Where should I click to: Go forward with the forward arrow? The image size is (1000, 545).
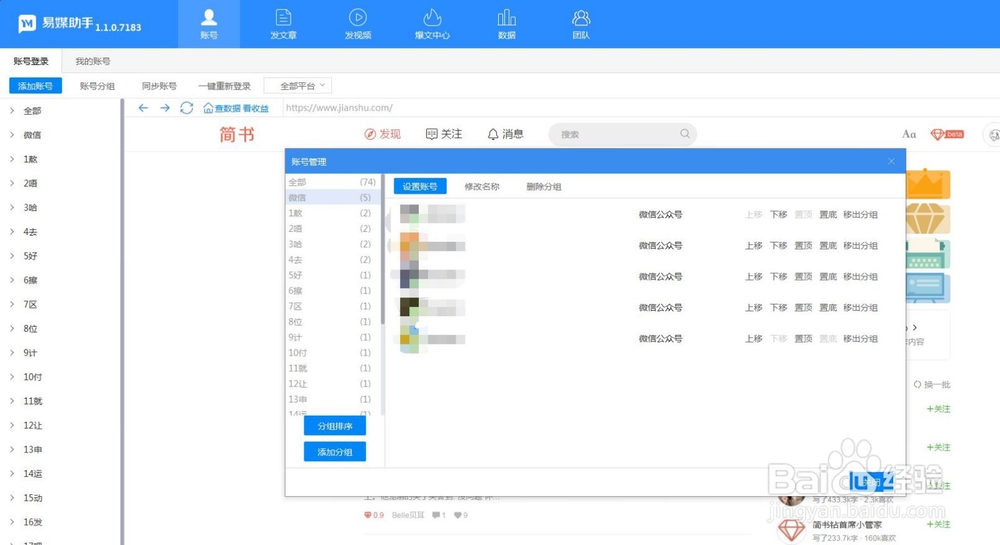pyautogui.click(x=165, y=108)
